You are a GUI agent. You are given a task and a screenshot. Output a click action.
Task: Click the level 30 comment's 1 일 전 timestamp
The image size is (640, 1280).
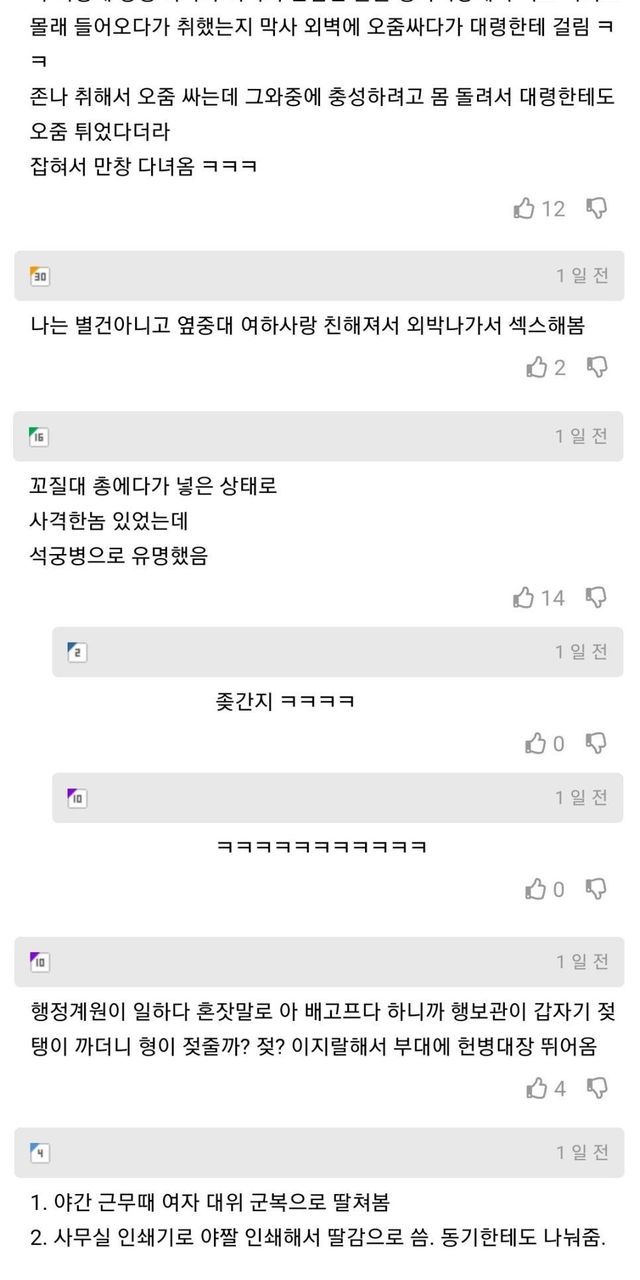pyautogui.click(x=582, y=276)
